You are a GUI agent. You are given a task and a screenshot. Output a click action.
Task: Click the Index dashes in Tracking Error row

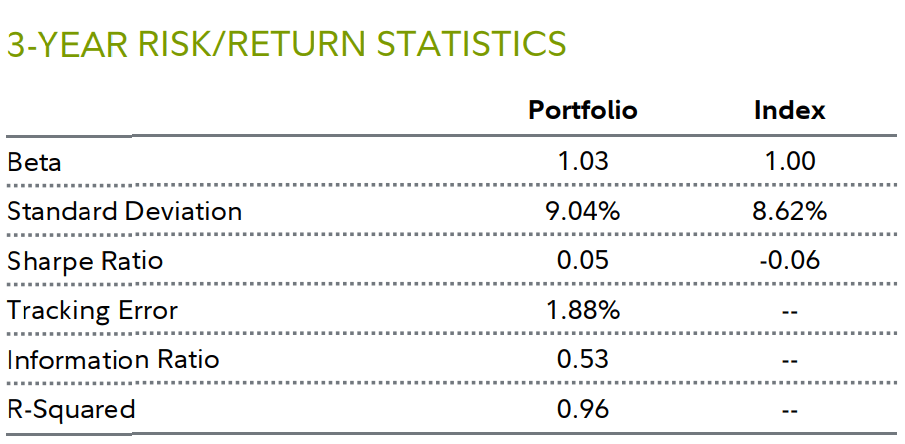789,310
